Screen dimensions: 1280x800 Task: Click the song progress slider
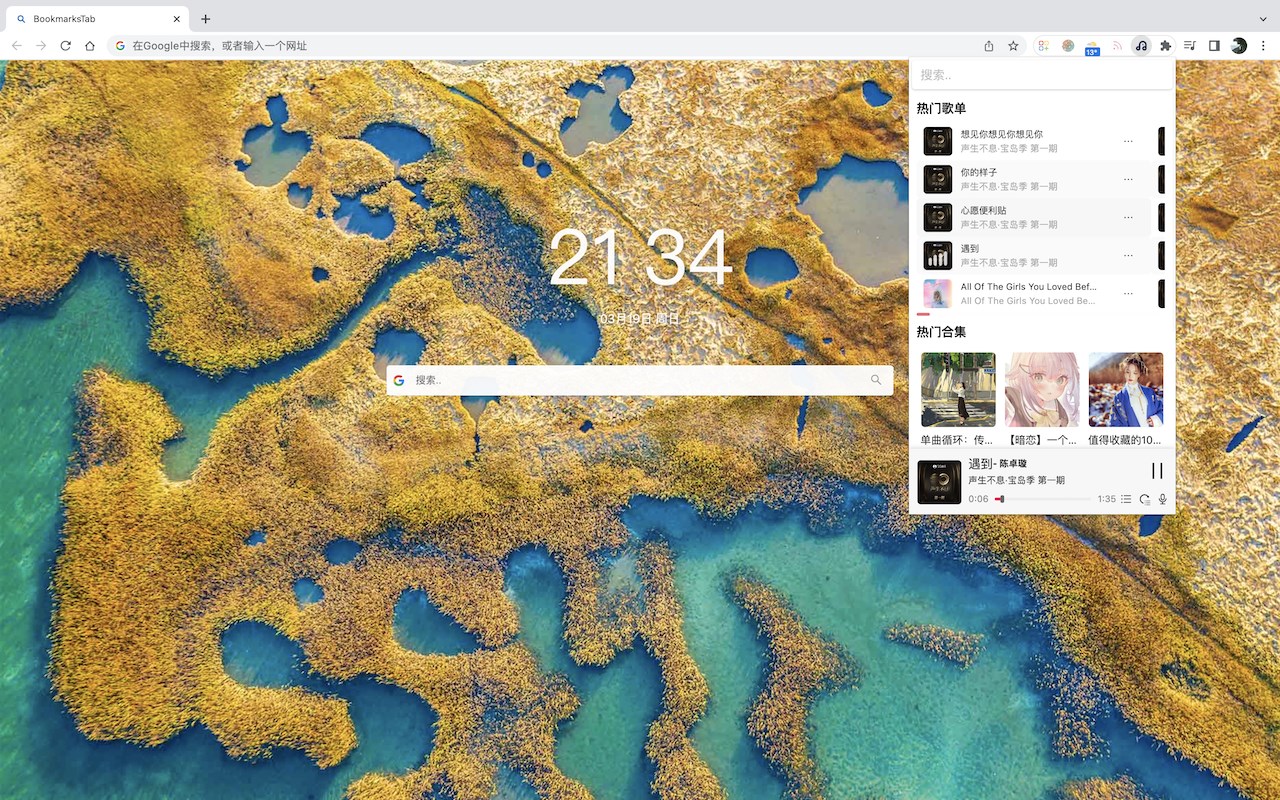click(1043, 499)
